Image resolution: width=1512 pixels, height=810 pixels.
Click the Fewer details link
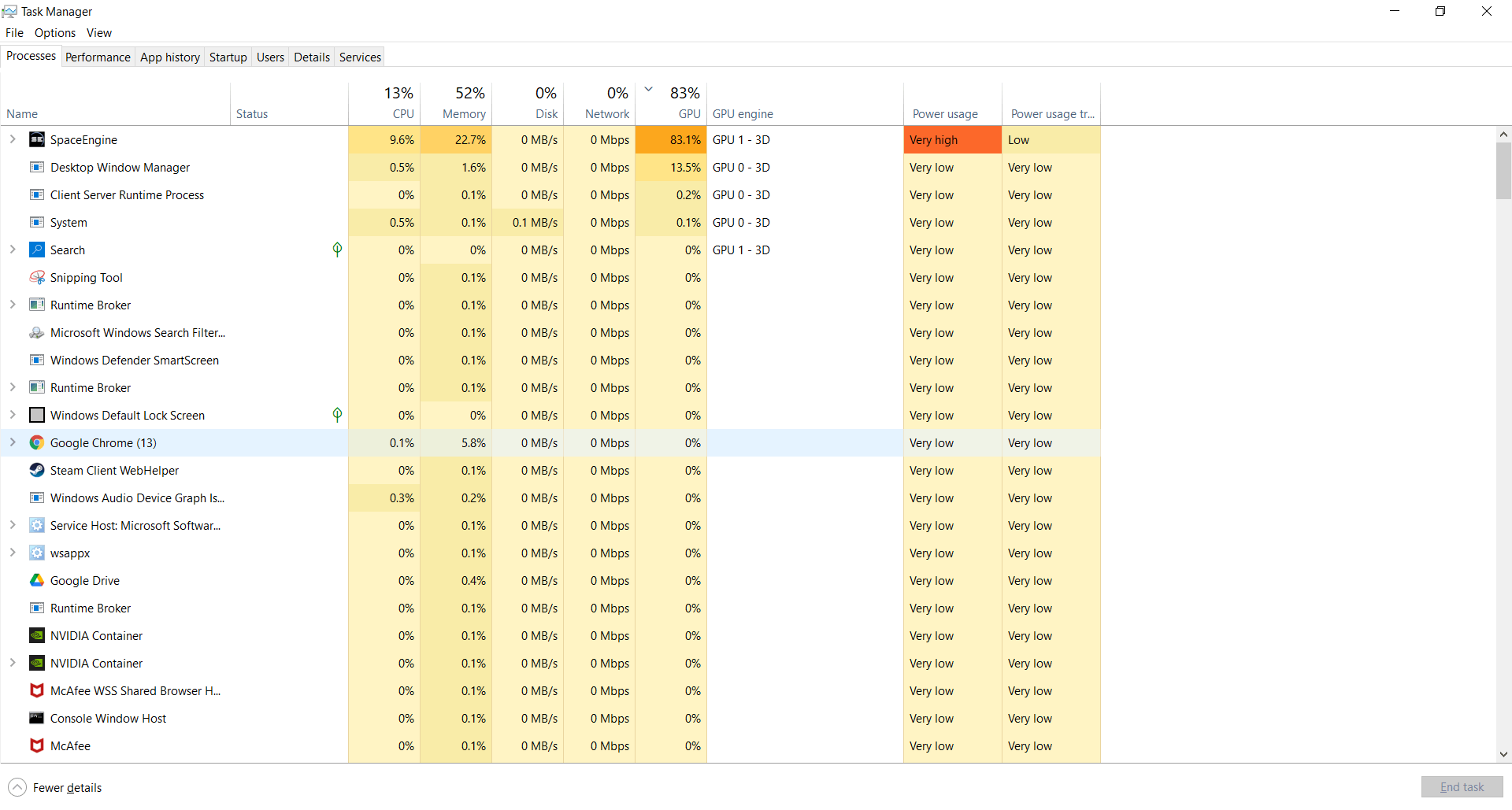(x=67, y=788)
